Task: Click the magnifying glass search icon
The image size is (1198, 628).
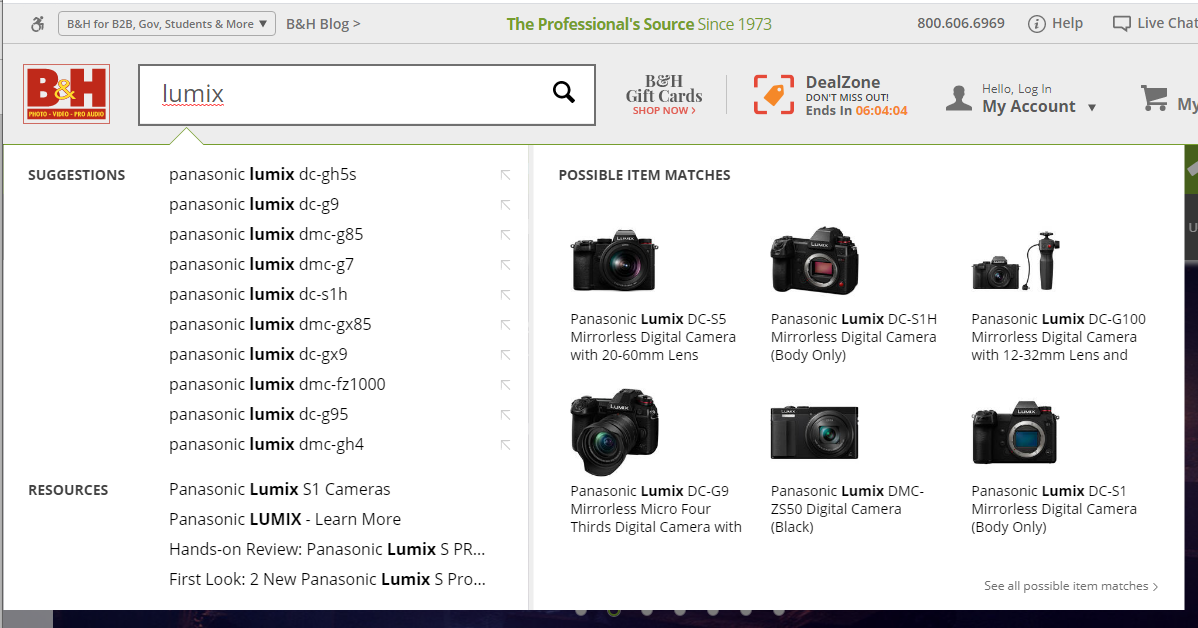Action: point(564,92)
